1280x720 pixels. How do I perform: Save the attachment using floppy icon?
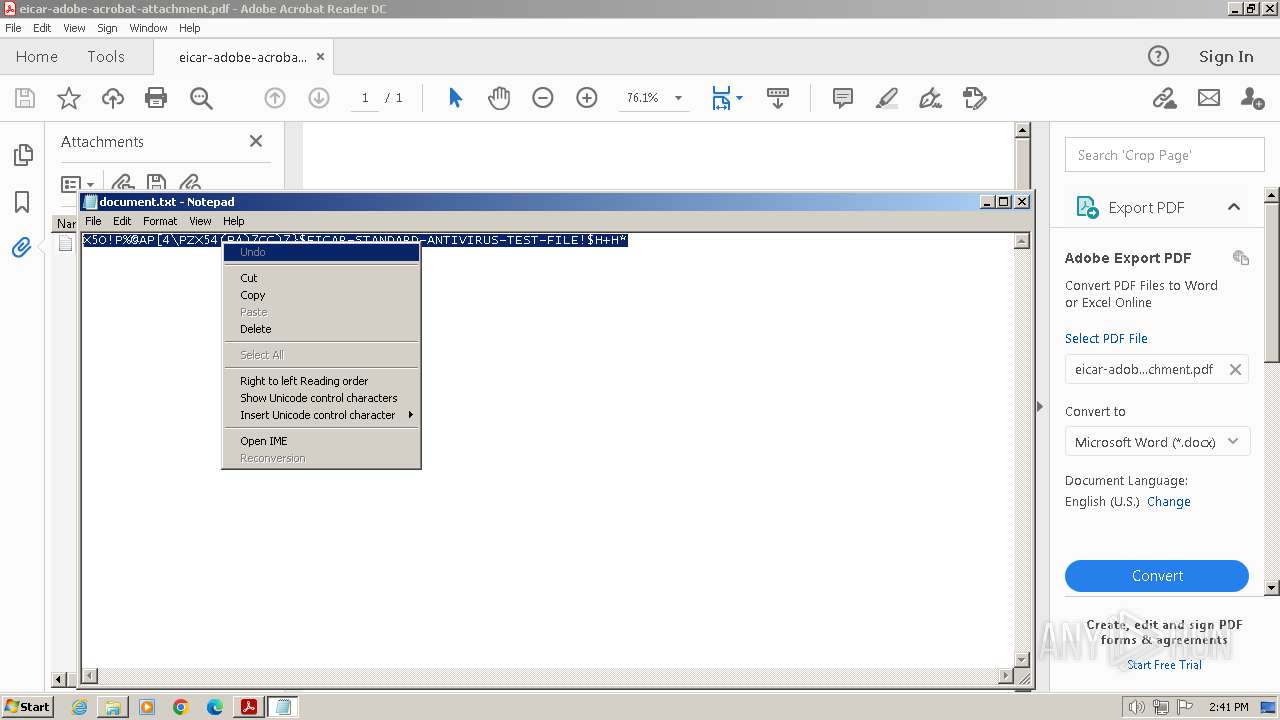click(x=156, y=184)
